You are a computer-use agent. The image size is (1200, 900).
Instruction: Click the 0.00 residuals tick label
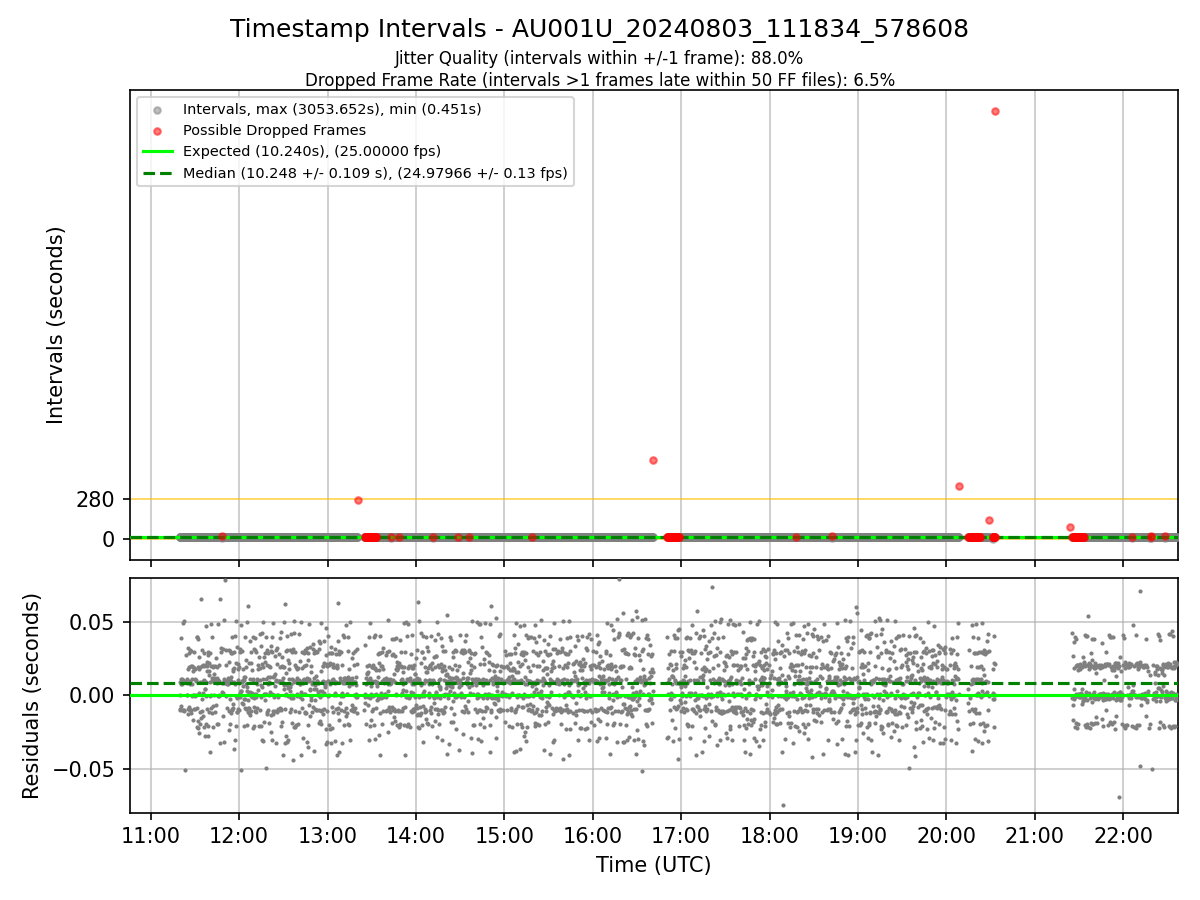[93, 695]
